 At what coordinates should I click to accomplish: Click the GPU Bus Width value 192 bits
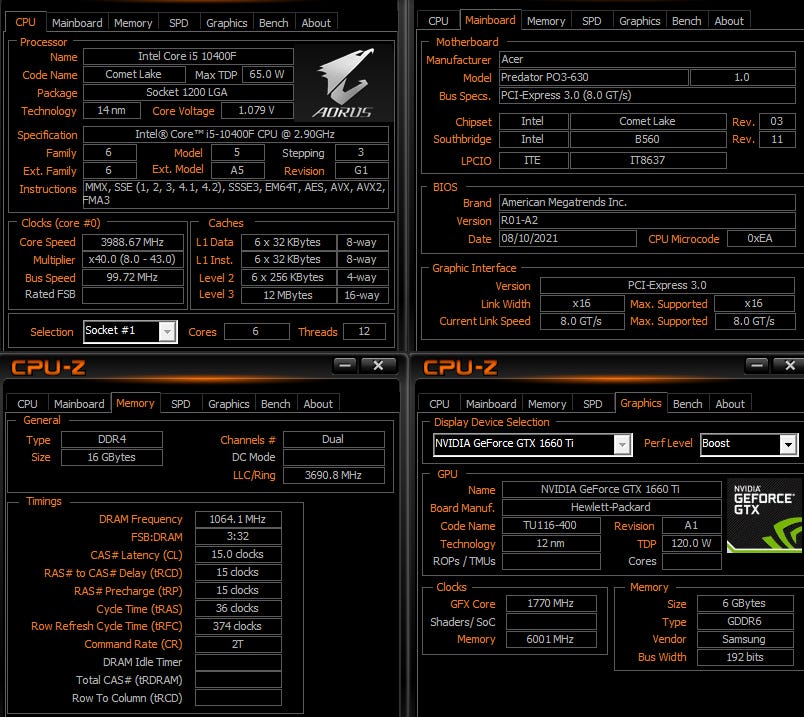click(x=745, y=658)
